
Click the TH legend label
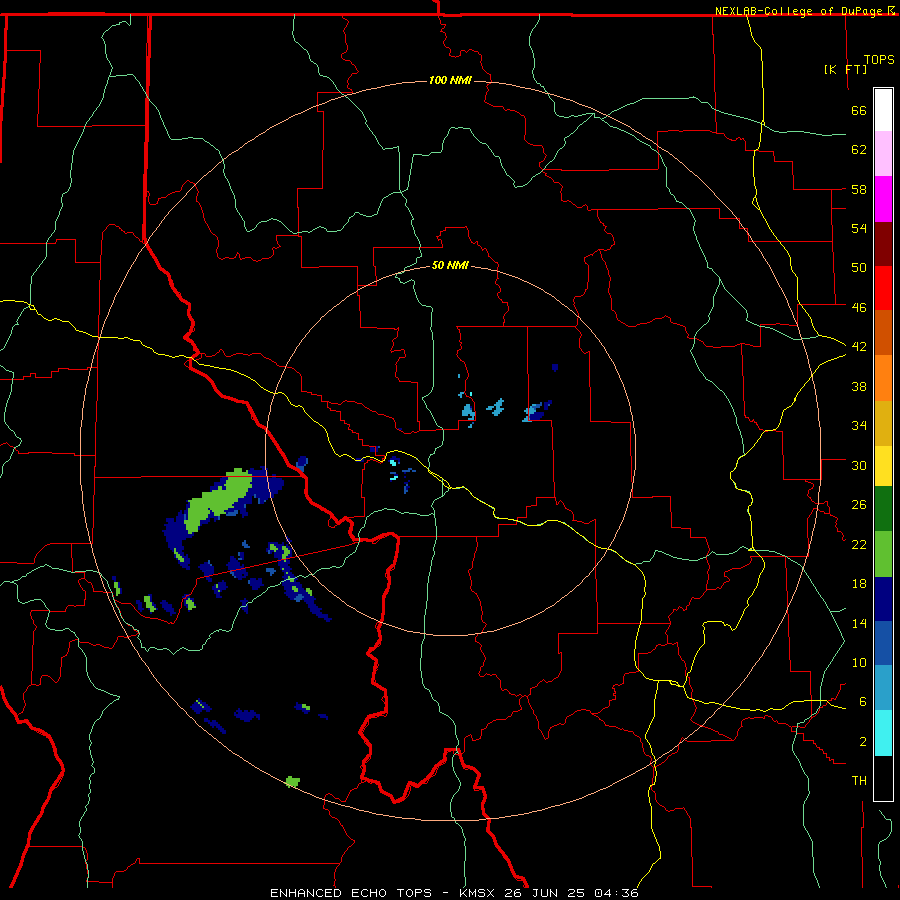click(859, 780)
